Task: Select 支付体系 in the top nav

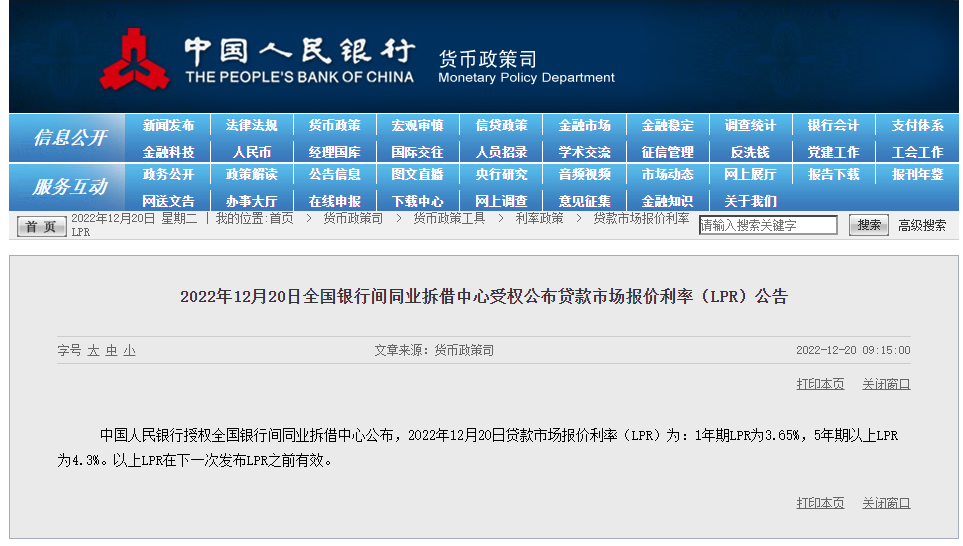Action: [x=918, y=125]
